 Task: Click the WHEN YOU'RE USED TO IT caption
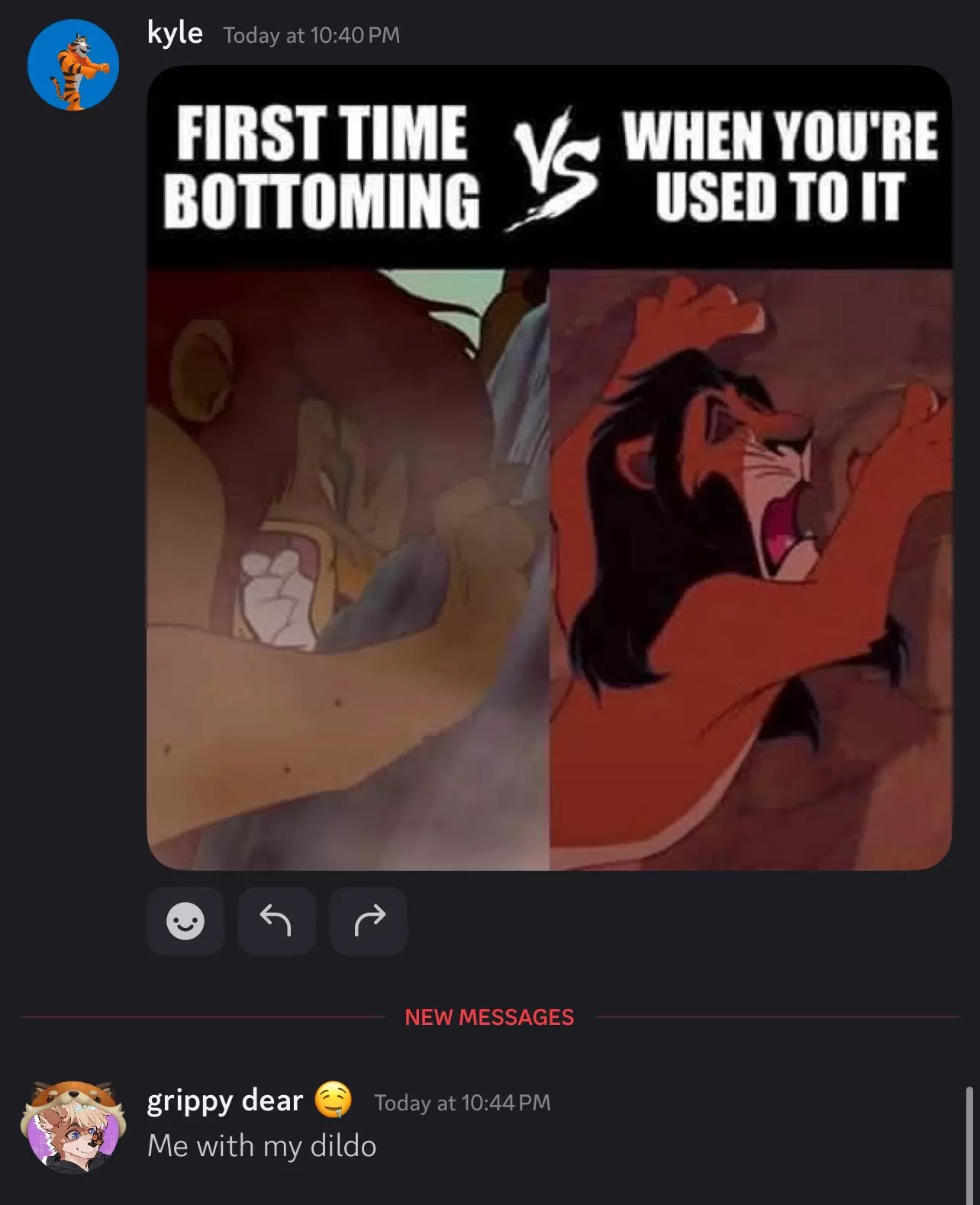click(780, 166)
